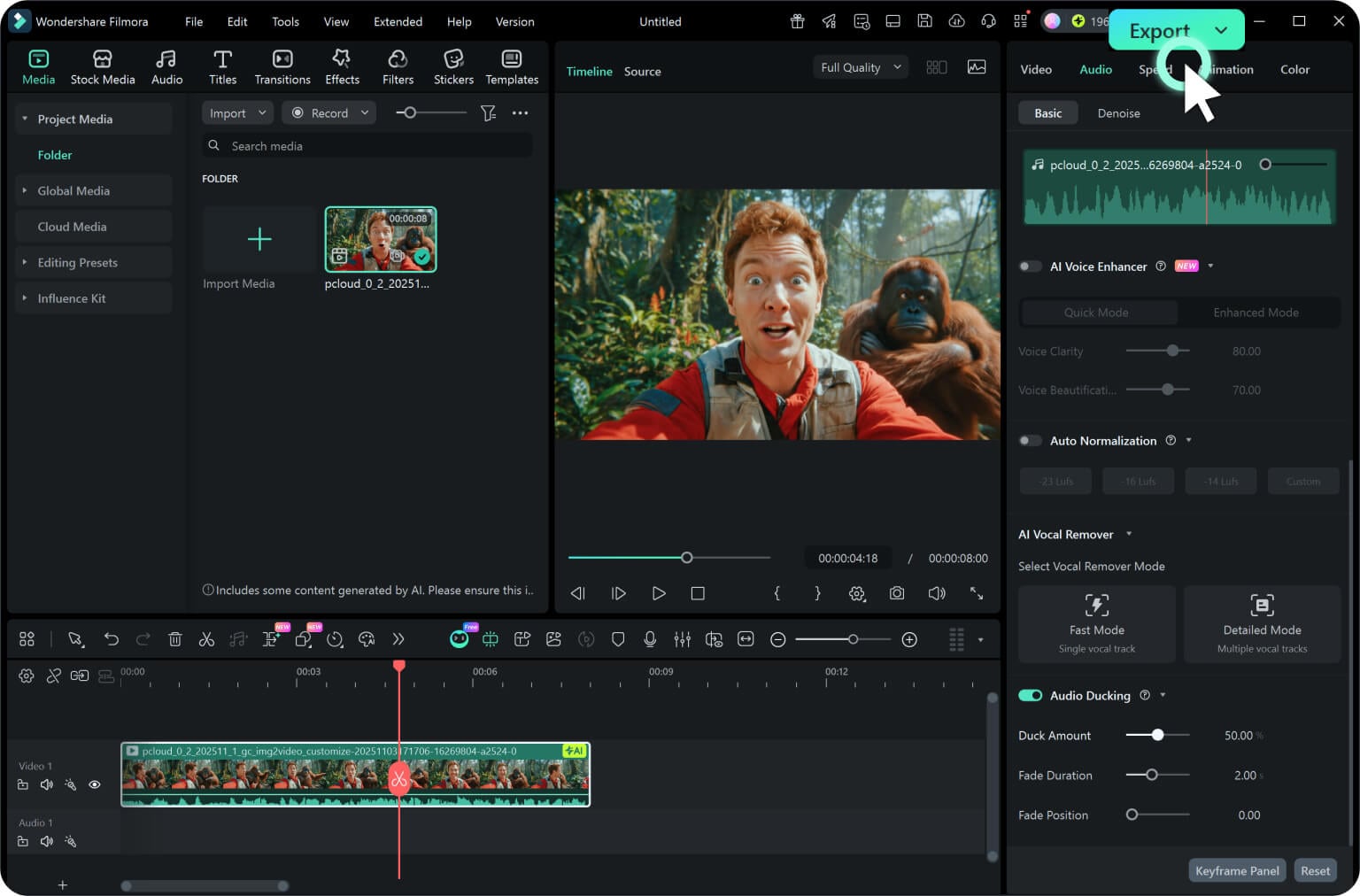Image resolution: width=1360 pixels, height=896 pixels.
Task: Open the Transitions library
Action: (282, 67)
